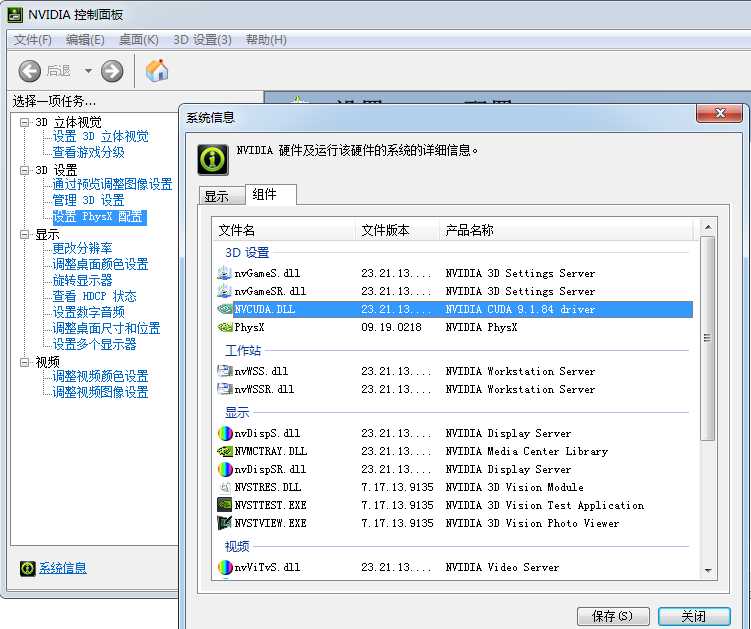The width and height of the screenshot is (751, 629).
Task: Click the NVMCTRAY.DLL icon
Action: (225, 451)
